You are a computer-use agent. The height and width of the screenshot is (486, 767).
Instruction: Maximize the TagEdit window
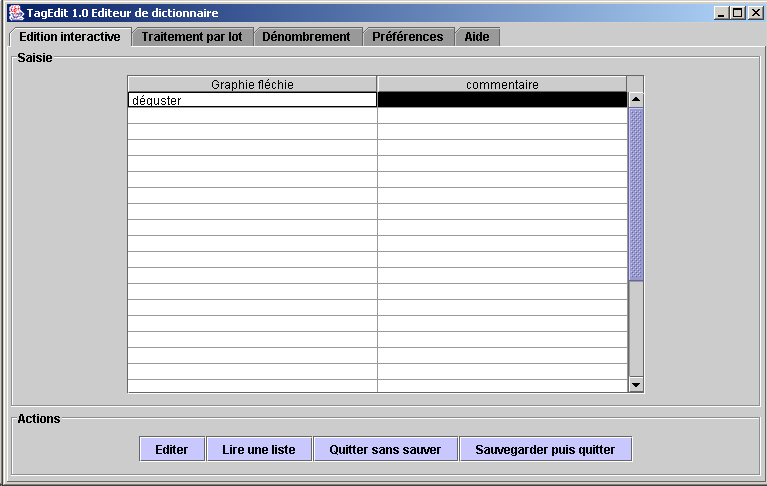click(x=738, y=13)
